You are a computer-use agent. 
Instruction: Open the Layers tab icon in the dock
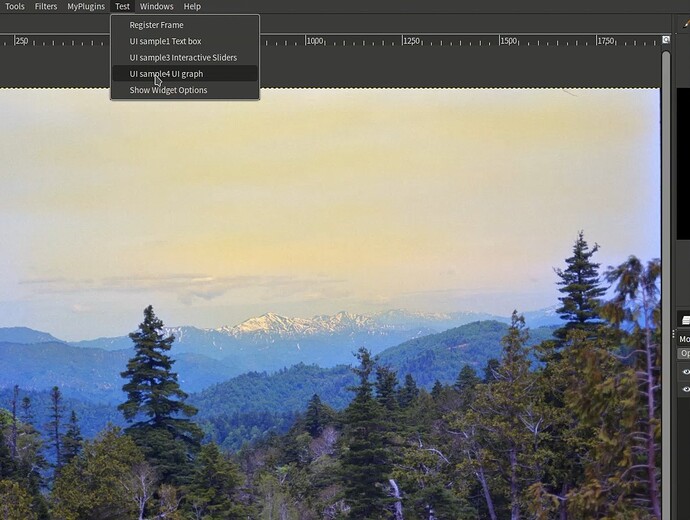click(x=686, y=320)
